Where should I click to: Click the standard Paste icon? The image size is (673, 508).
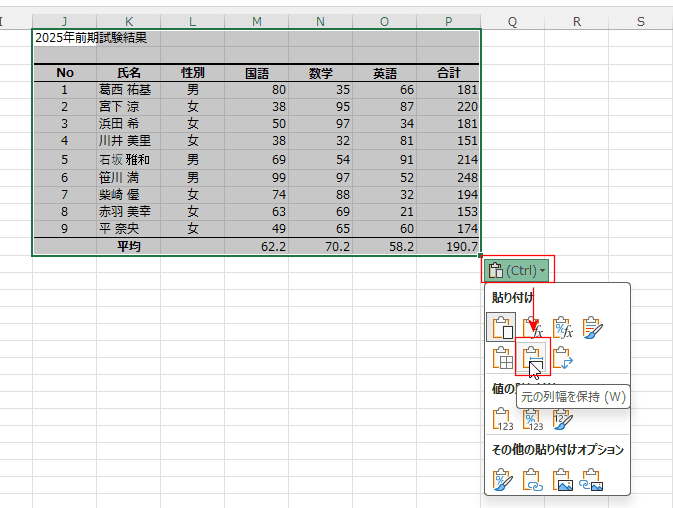coord(502,327)
